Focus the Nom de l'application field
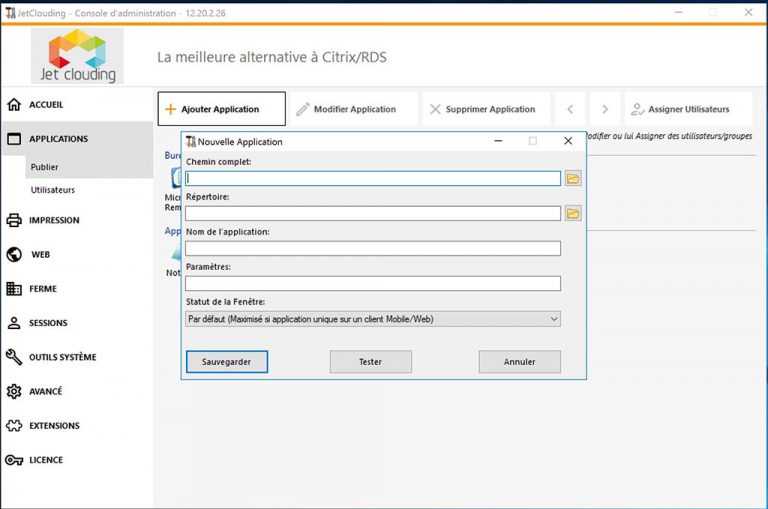 [x=373, y=248]
